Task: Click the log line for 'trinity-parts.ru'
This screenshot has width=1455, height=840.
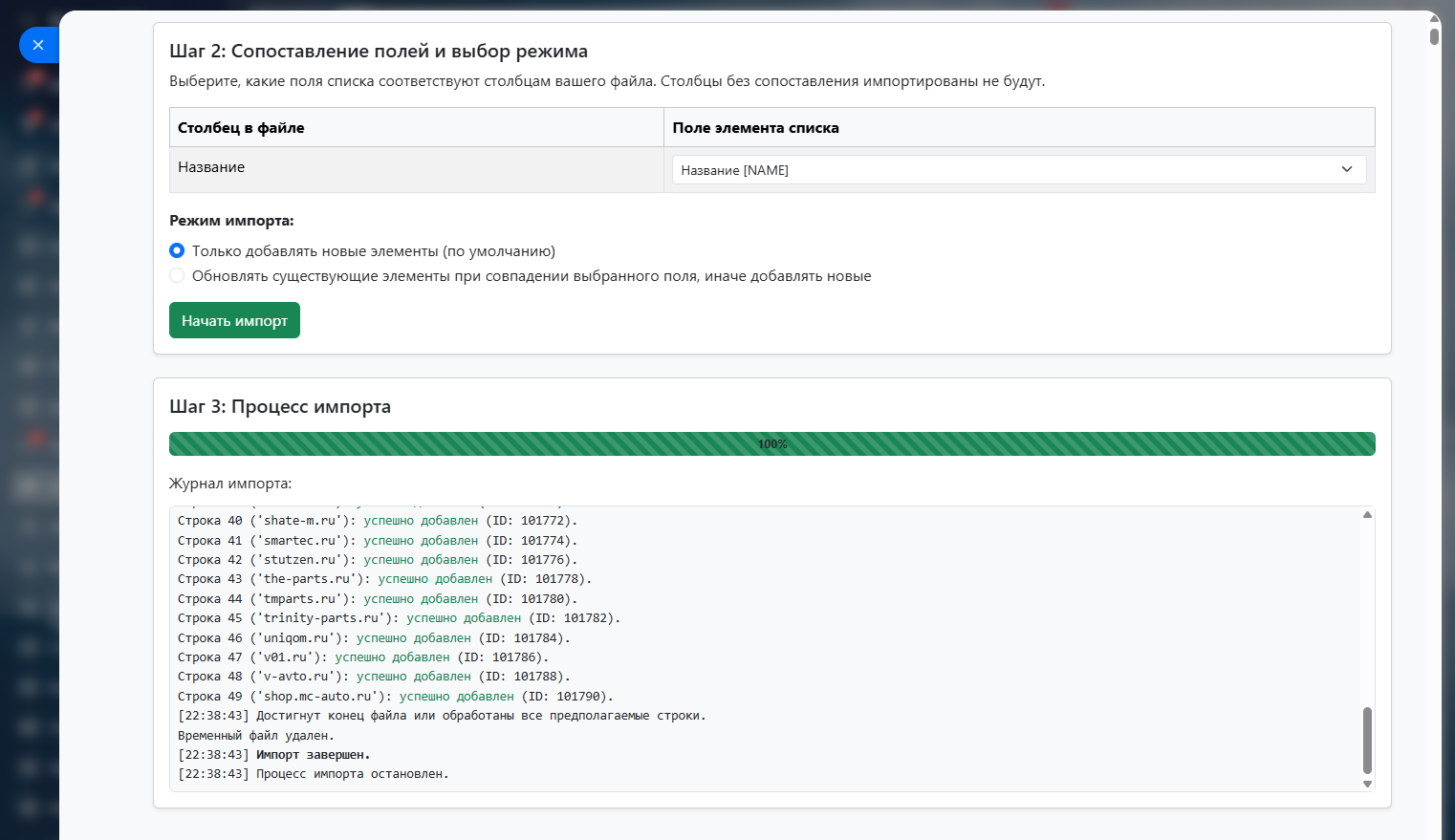Action: pyautogui.click(x=399, y=618)
